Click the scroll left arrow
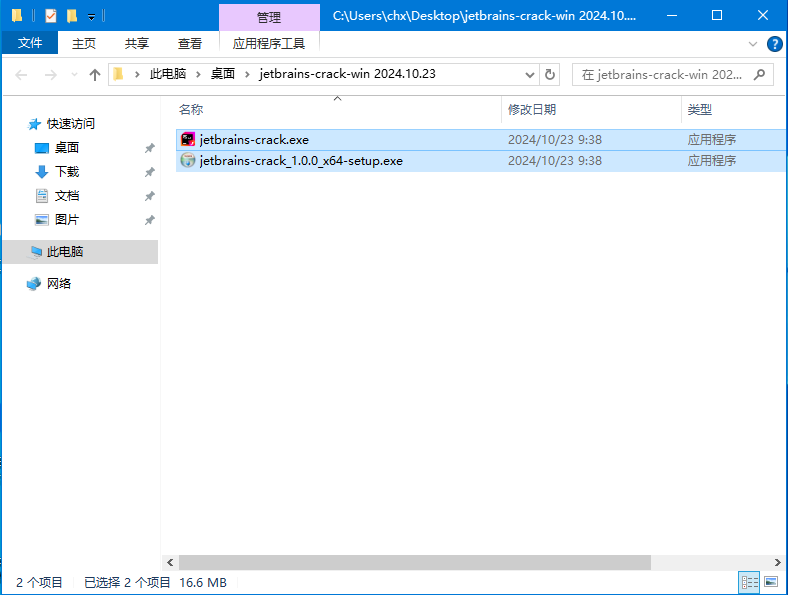The height and width of the screenshot is (595, 788). tap(170, 562)
